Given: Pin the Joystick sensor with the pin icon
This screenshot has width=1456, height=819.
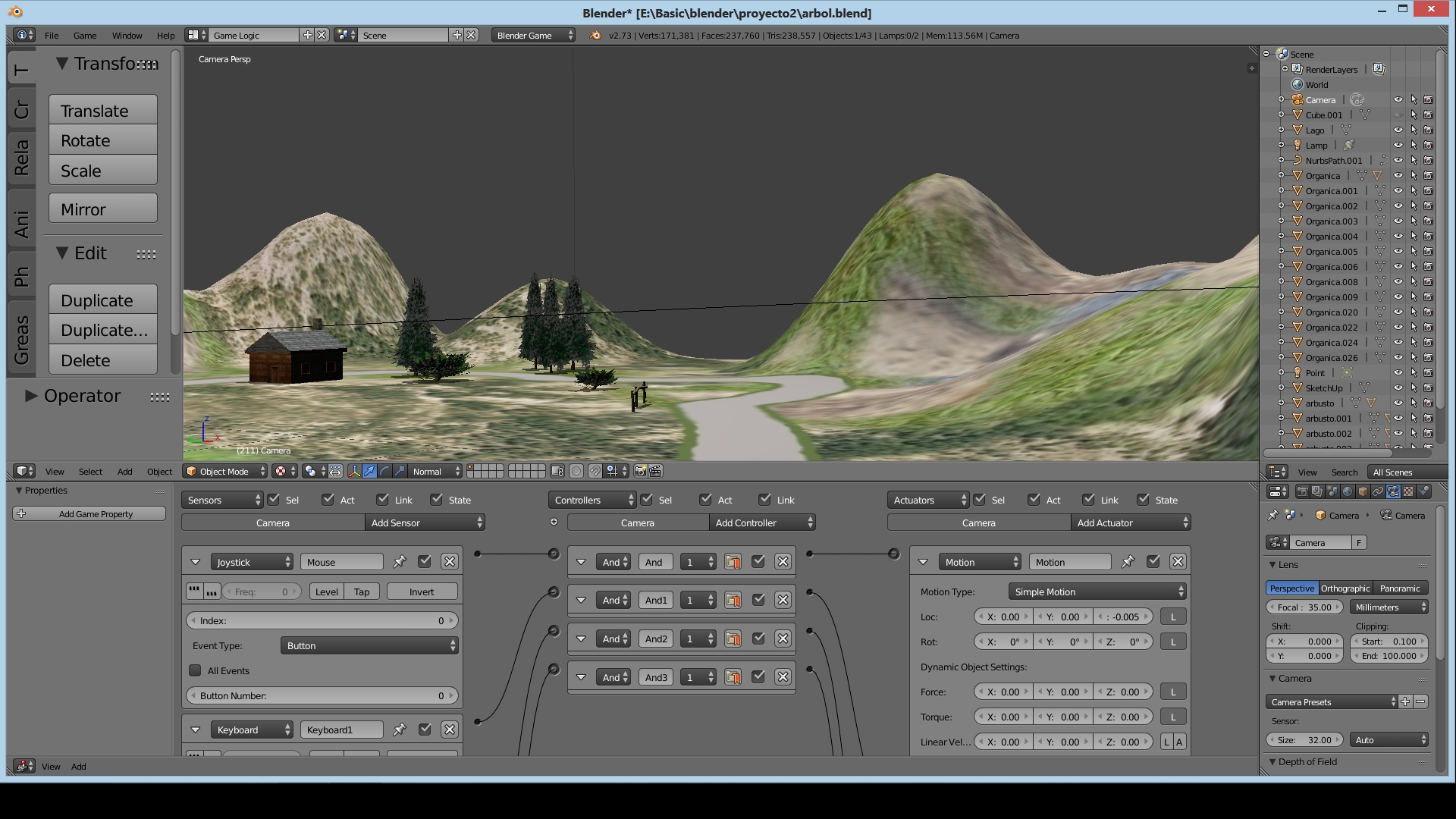Looking at the screenshot, I should coord(399,562).
